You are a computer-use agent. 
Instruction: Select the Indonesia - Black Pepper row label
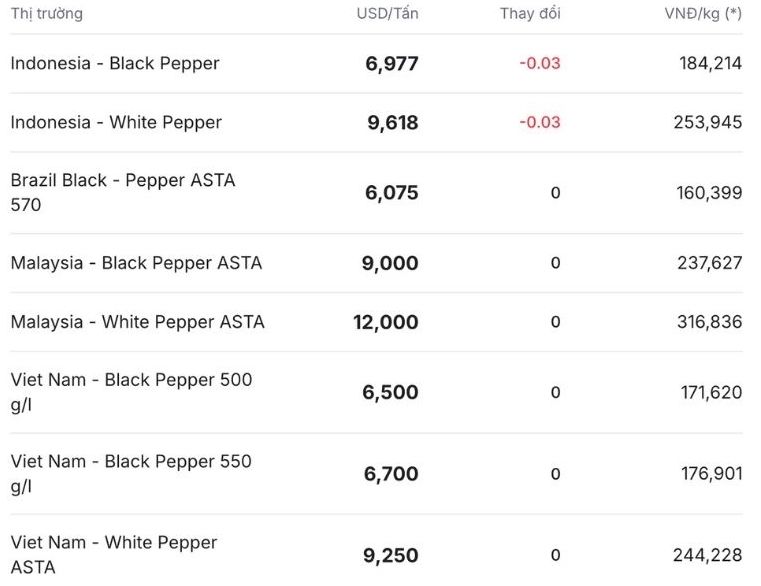click(x=115, y=63)
